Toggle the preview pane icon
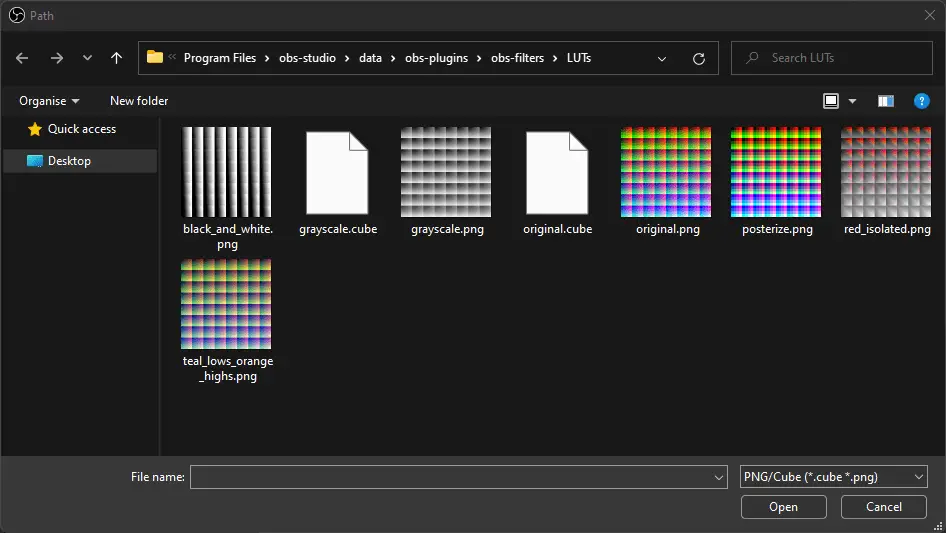The image size is (946, 533). (886, 101)
